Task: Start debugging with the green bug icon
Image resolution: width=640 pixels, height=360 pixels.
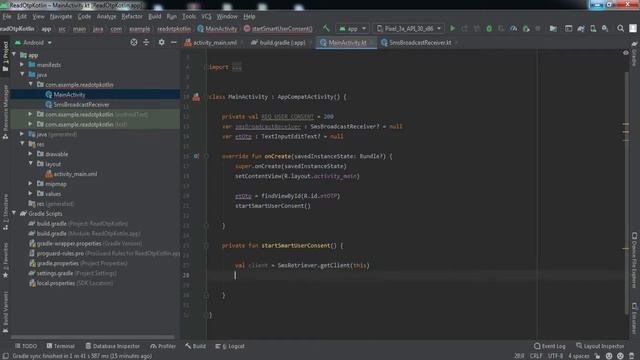Action: click(489, 29)
